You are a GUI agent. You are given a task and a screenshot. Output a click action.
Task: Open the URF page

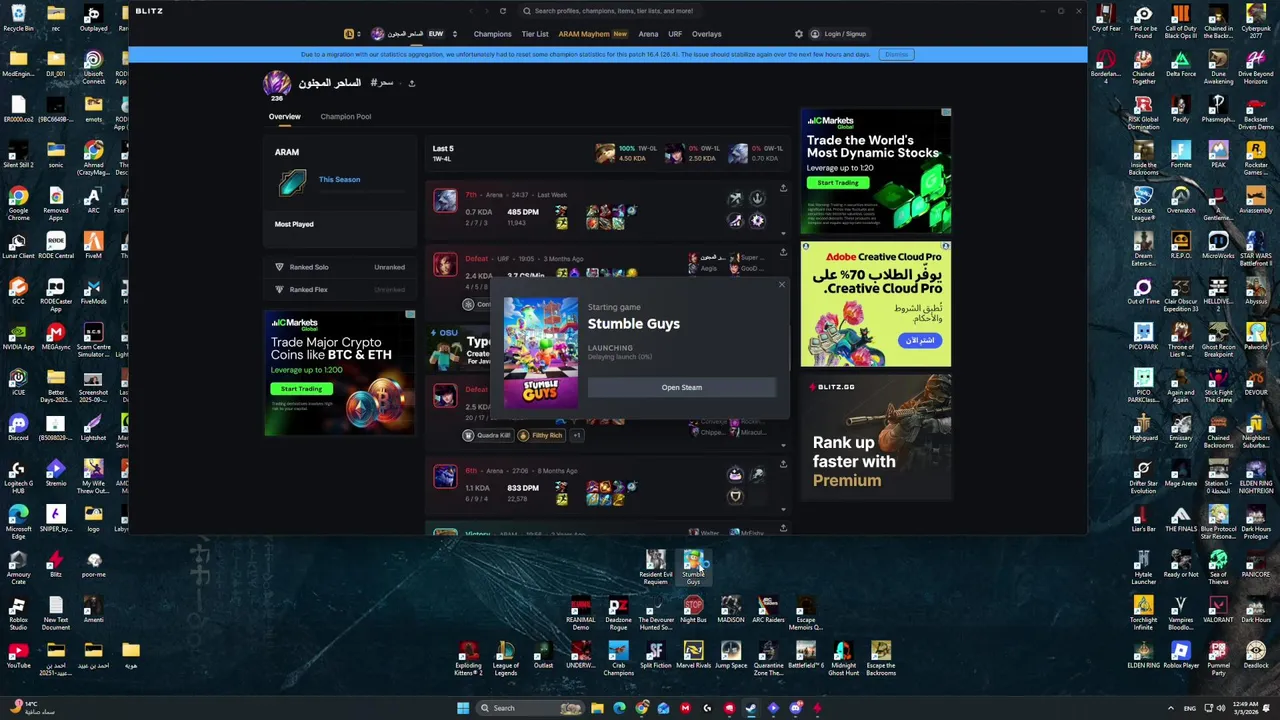[675, 34]
